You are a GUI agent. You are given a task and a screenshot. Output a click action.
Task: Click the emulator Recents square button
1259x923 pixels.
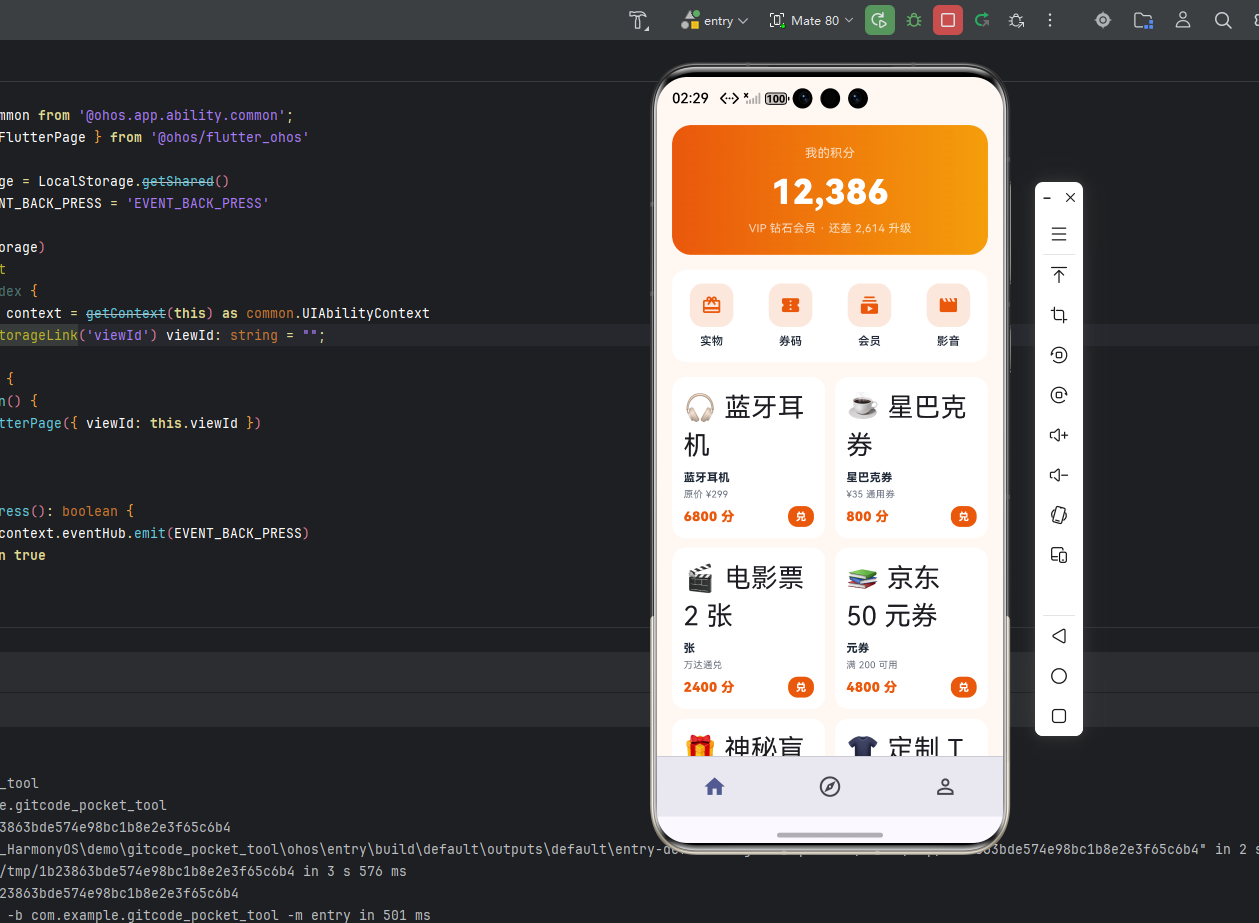click(1059, 716)
